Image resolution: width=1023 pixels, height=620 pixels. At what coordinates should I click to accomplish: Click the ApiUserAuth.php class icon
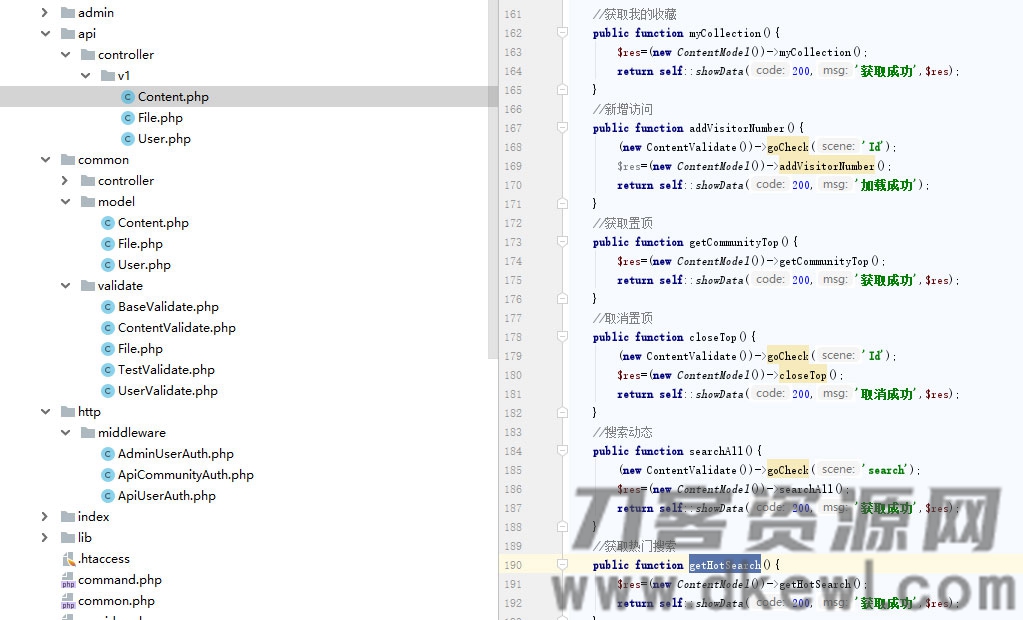[108, 495]
